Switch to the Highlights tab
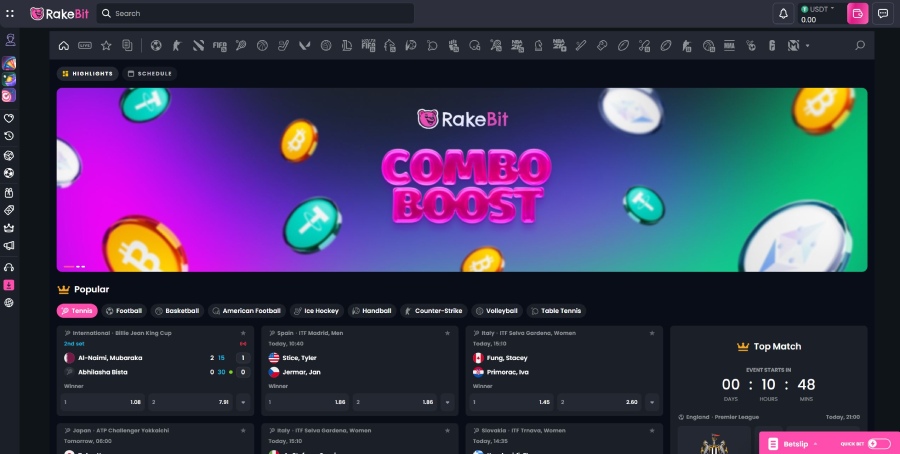The height and width of the screenshot is (454, 900). (x=87, y=73)
